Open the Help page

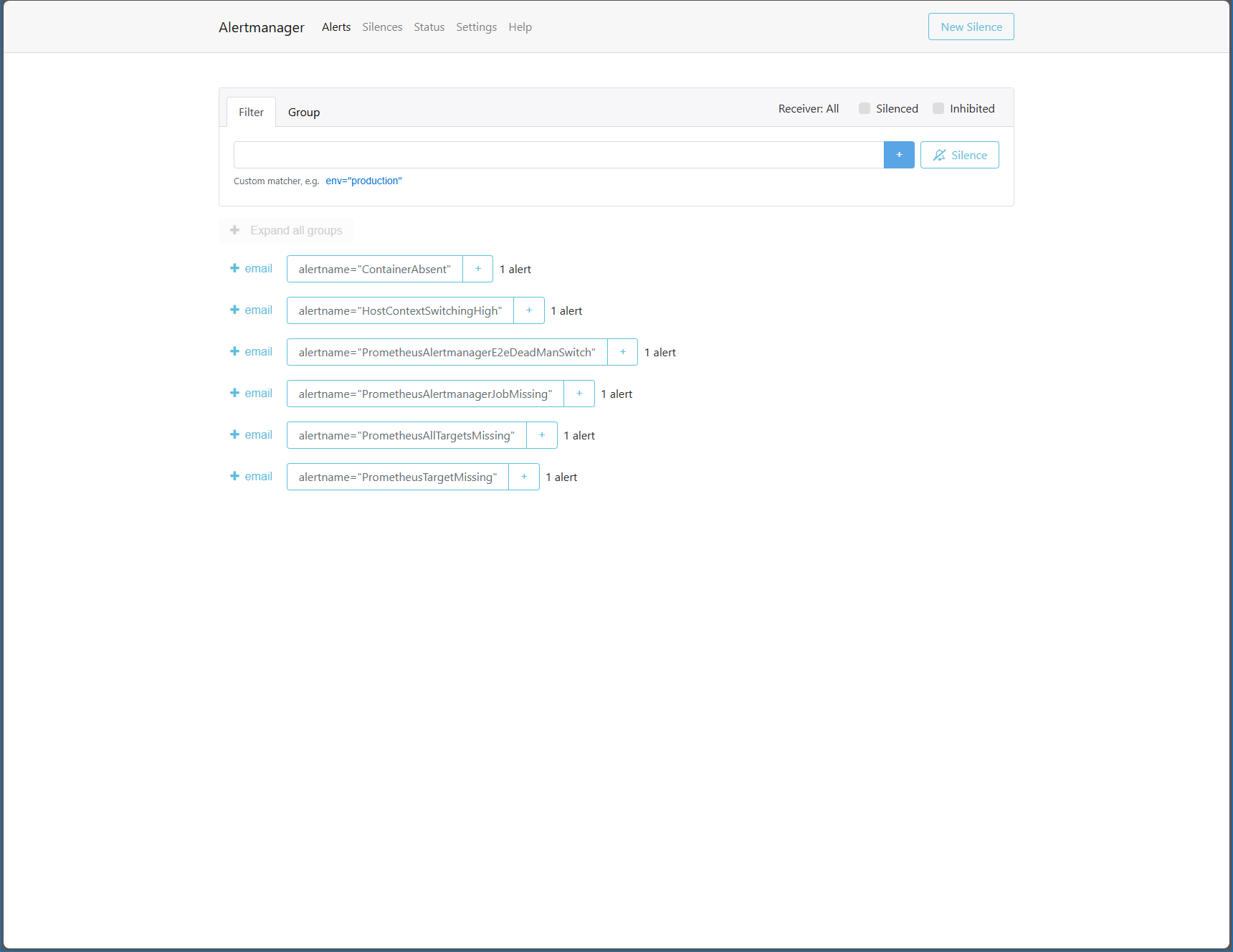click(x=520, y=27)
